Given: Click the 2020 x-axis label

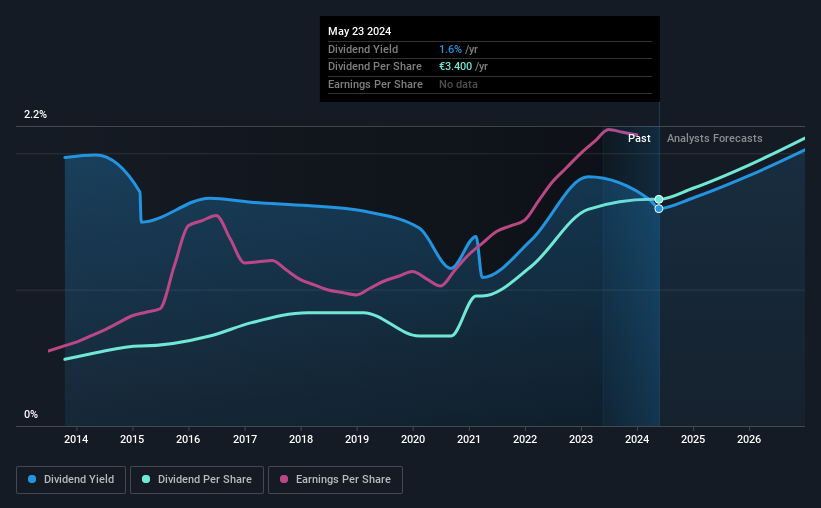Looking at the screenshot, I should click(x=413, y=439).
